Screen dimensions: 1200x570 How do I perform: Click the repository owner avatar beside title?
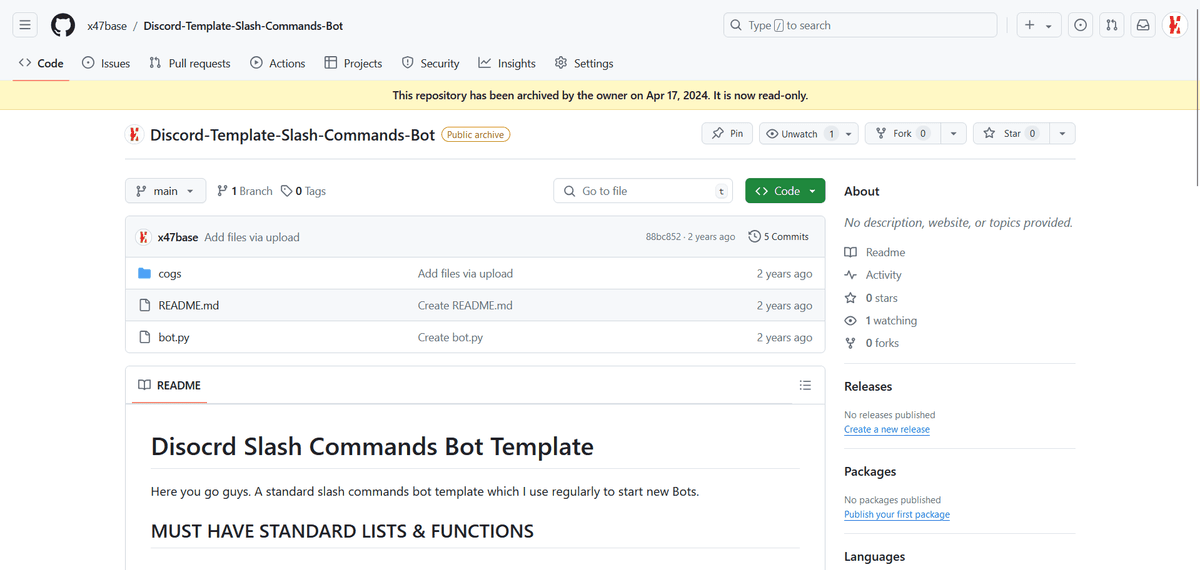coord(134,134)
